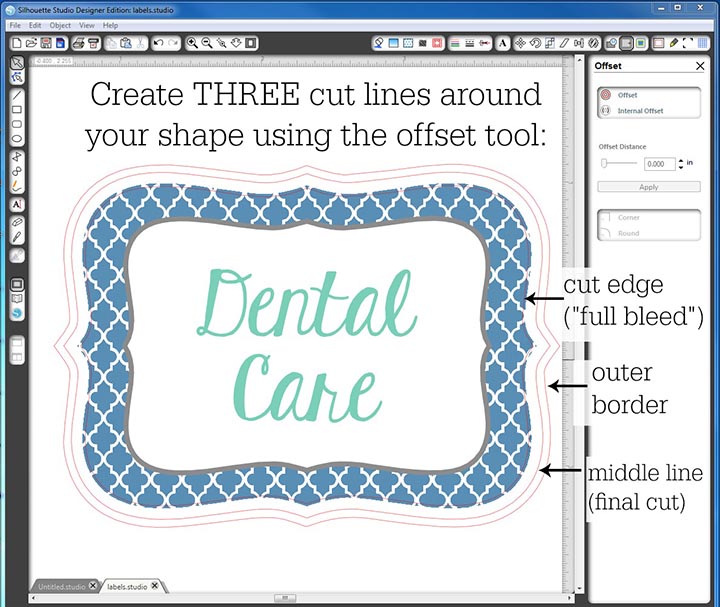720x607 pixels.
Task: Click the horizontal scrollbar thumb
Action: coord(285,598)
